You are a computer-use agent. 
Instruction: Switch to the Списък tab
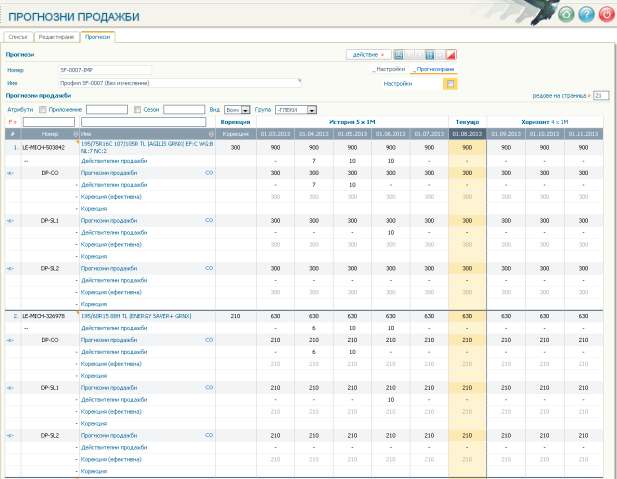18,37
